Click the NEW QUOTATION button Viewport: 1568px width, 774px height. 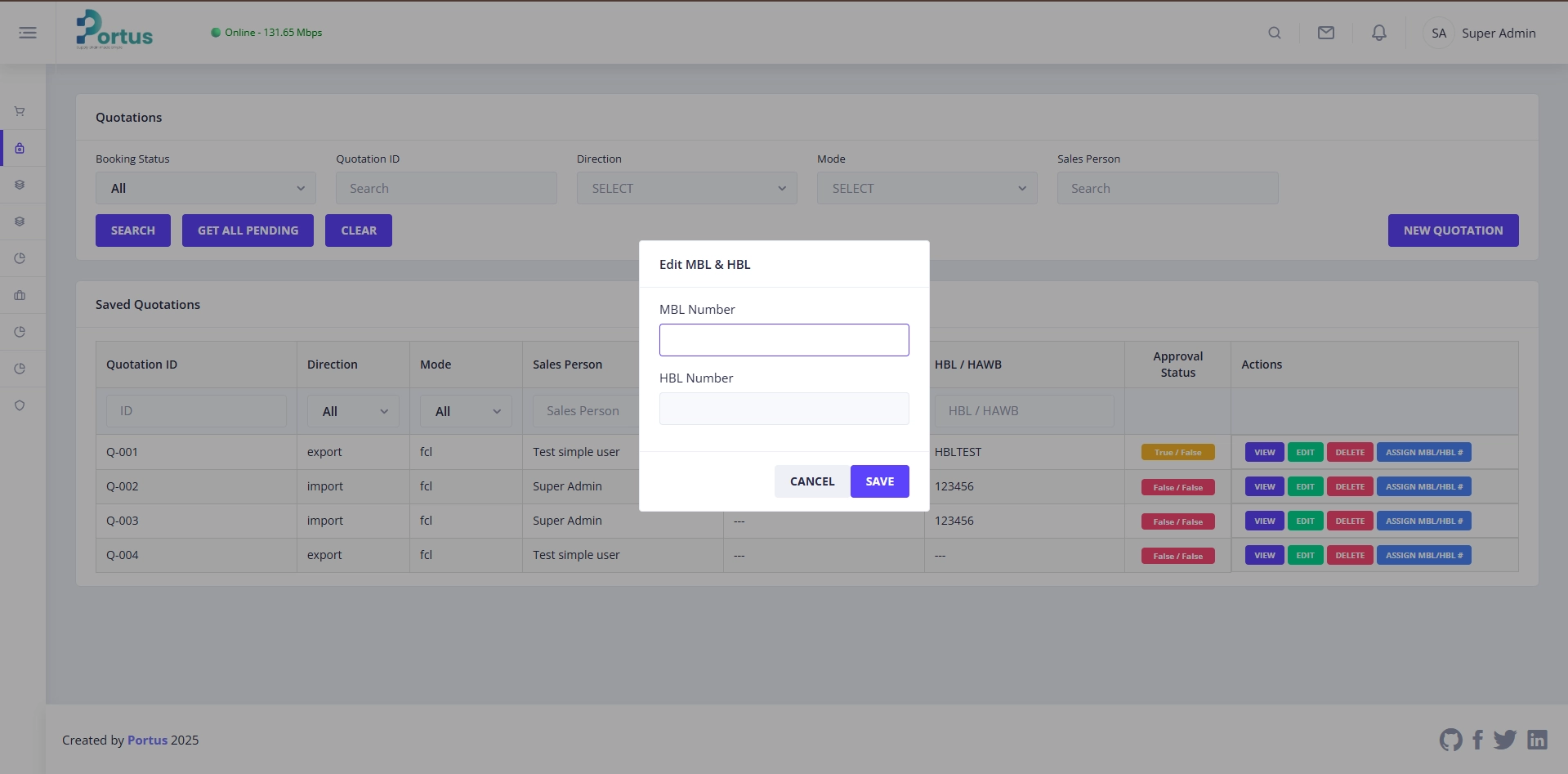pos(1452,230)
